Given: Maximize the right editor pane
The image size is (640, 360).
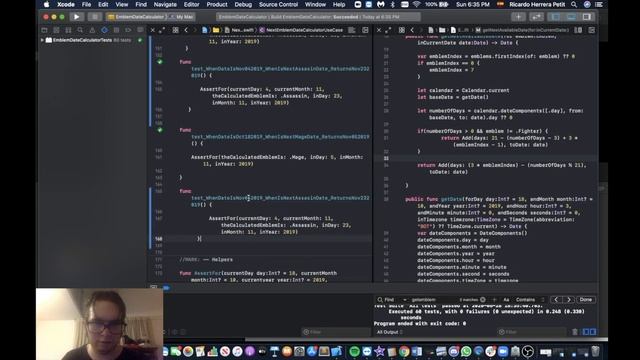Looking at the screenshot, I should click(388, 30).
